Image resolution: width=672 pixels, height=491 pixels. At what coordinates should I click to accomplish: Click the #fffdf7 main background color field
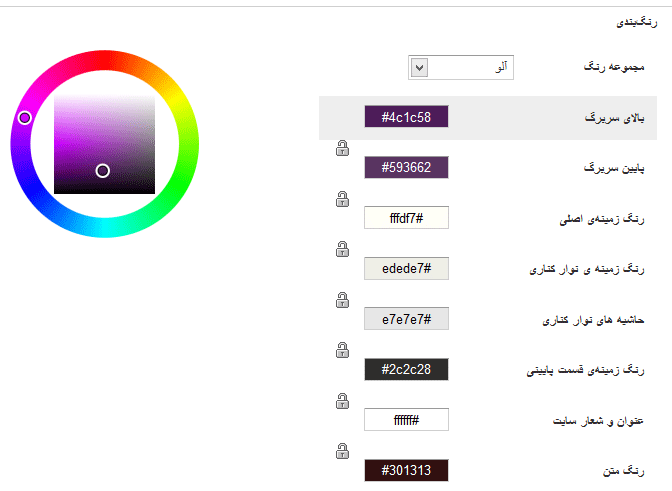tap(406, 218)
